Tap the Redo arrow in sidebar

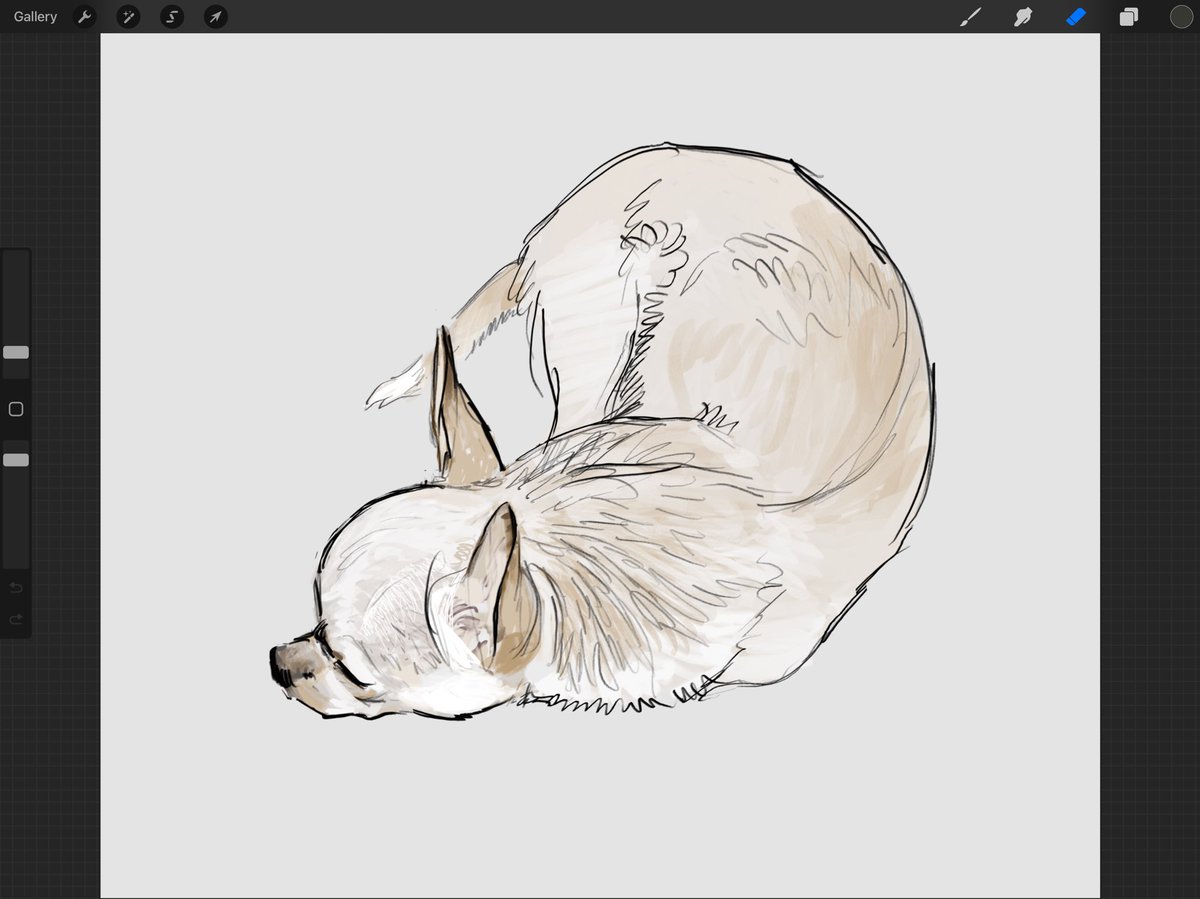pos(16,620)
